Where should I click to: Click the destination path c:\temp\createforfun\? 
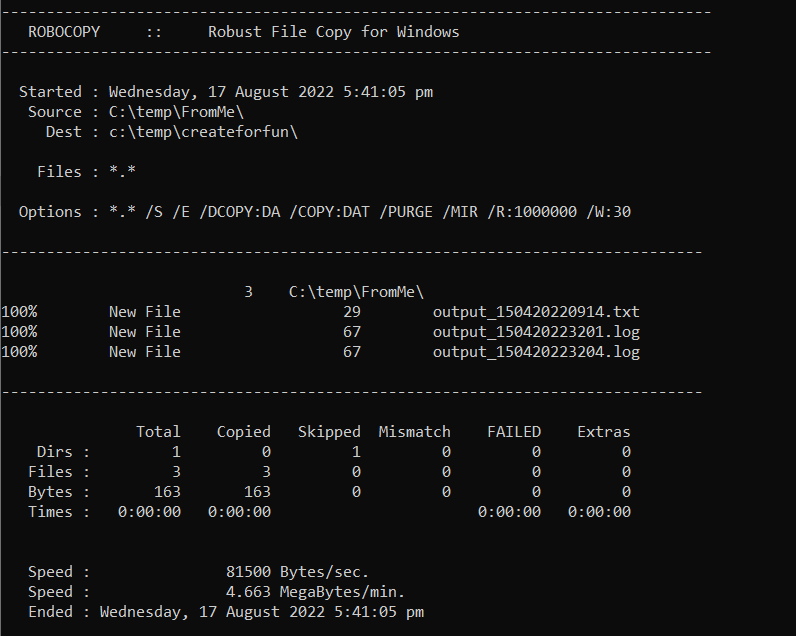[203, 132]
